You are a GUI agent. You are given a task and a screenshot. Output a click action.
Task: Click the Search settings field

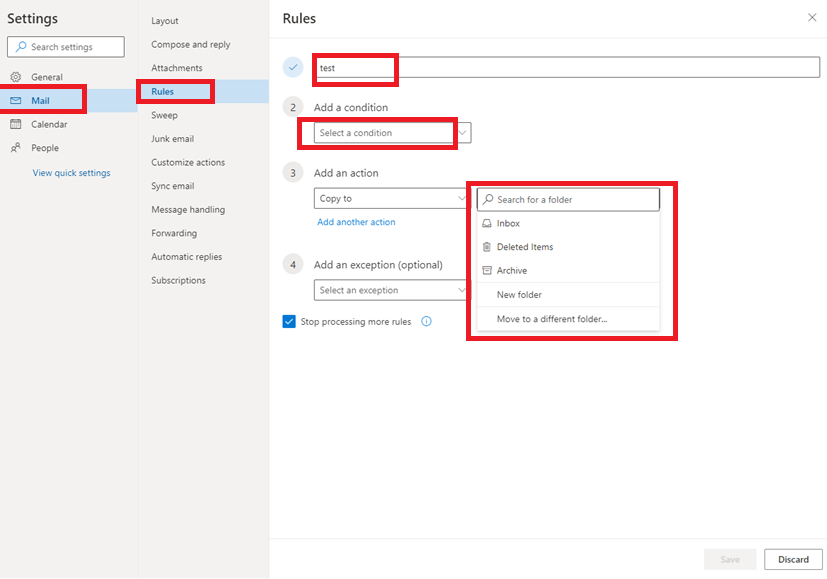pos(66,47)
